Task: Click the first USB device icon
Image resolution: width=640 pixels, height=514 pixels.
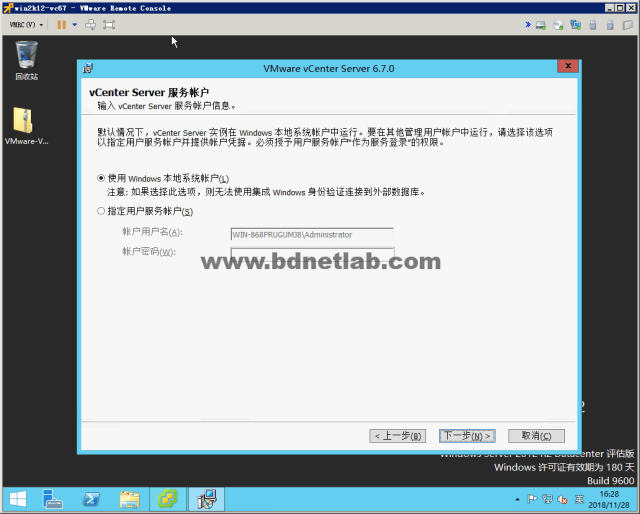Action: tap(593, 25)
